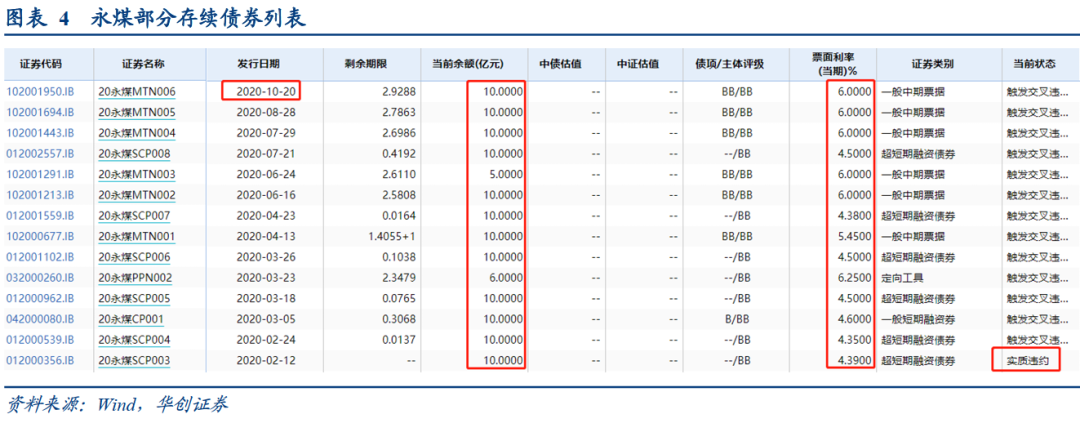Viewport: 1080px width, 432px height.
Task: Click coupon rate 4.6000
Action: click(855, 319)
